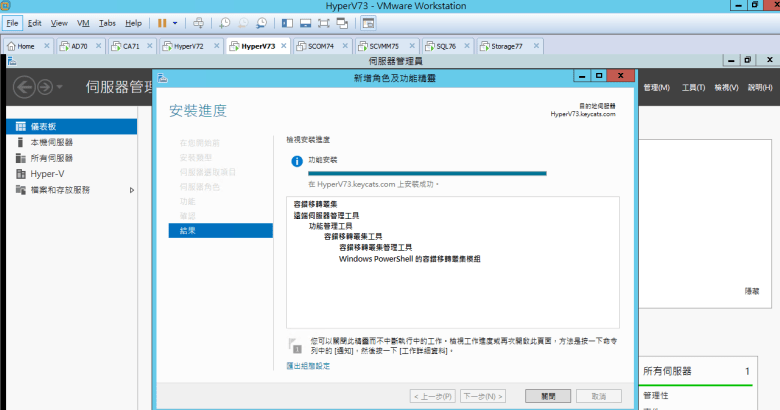Open the Tabs menu in VMware
Viewport: 780px width, 410px height.
click(x=106, y=22)
